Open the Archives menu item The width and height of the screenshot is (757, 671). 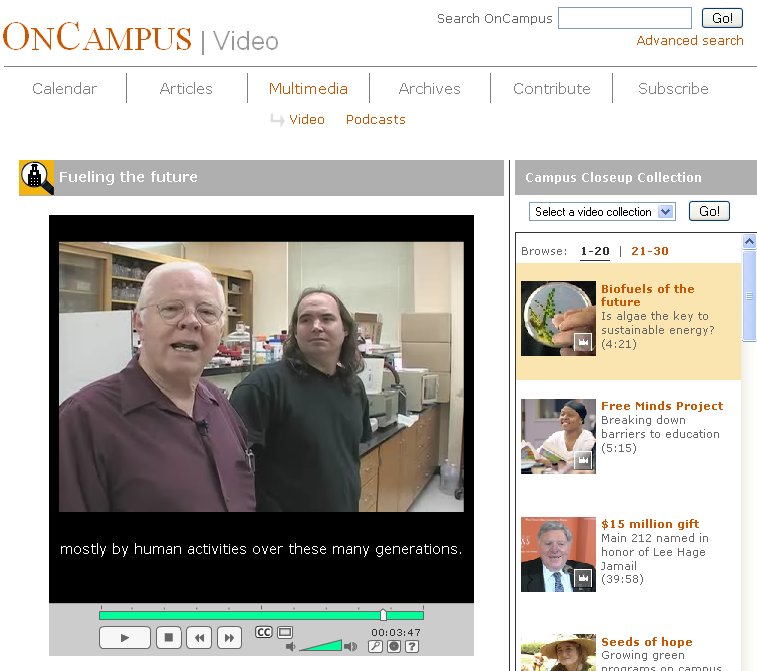pyautogui.click(x=429, y=88)
